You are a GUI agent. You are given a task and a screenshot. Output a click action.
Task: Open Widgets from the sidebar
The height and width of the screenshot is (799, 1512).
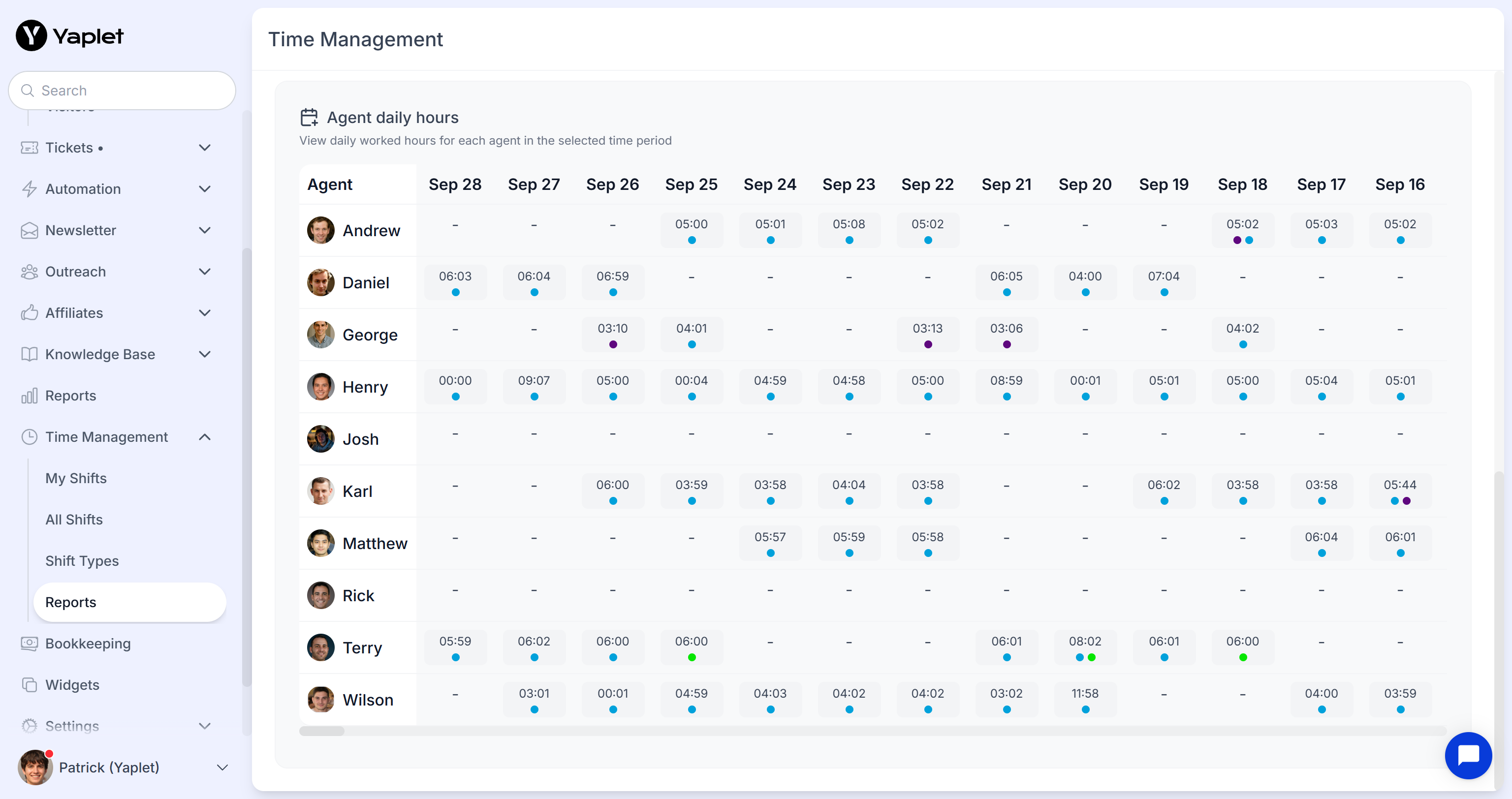[72, 684]
